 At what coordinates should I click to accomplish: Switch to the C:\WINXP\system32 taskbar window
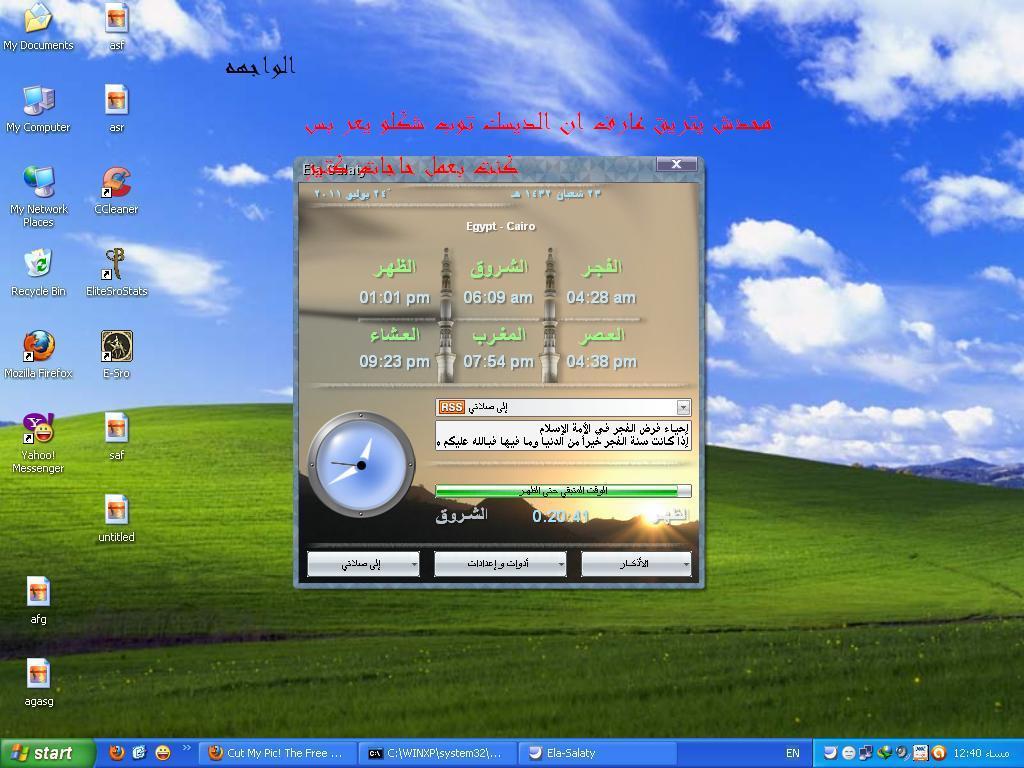[438, 753]
